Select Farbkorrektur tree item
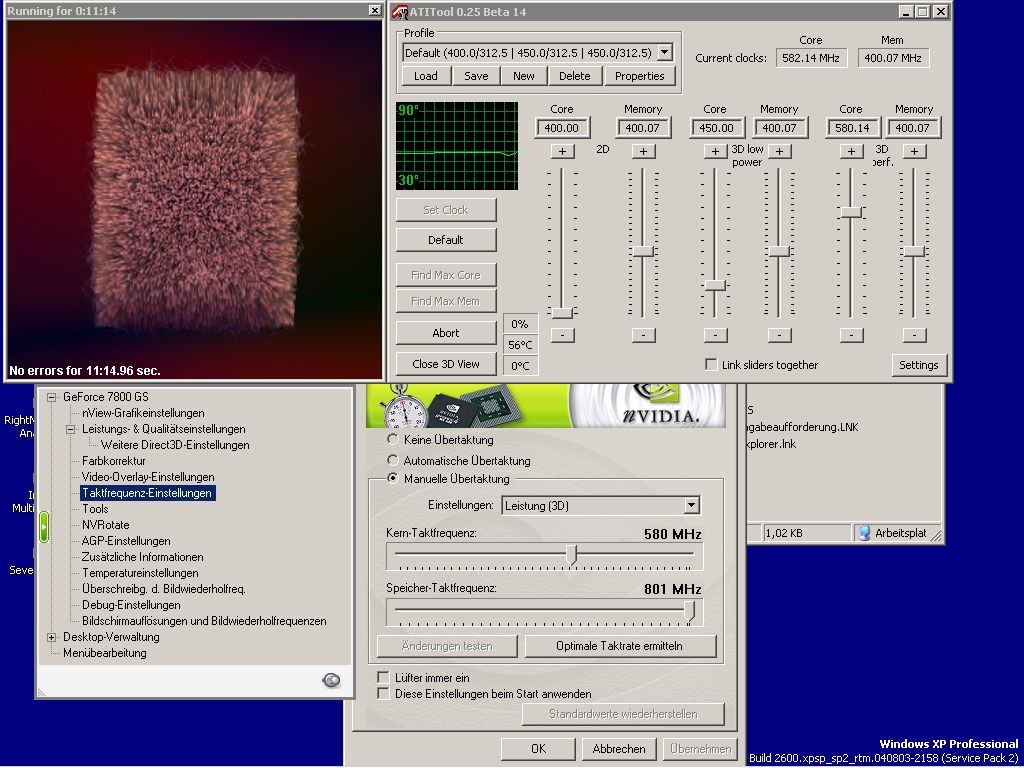 click(114, 461)
